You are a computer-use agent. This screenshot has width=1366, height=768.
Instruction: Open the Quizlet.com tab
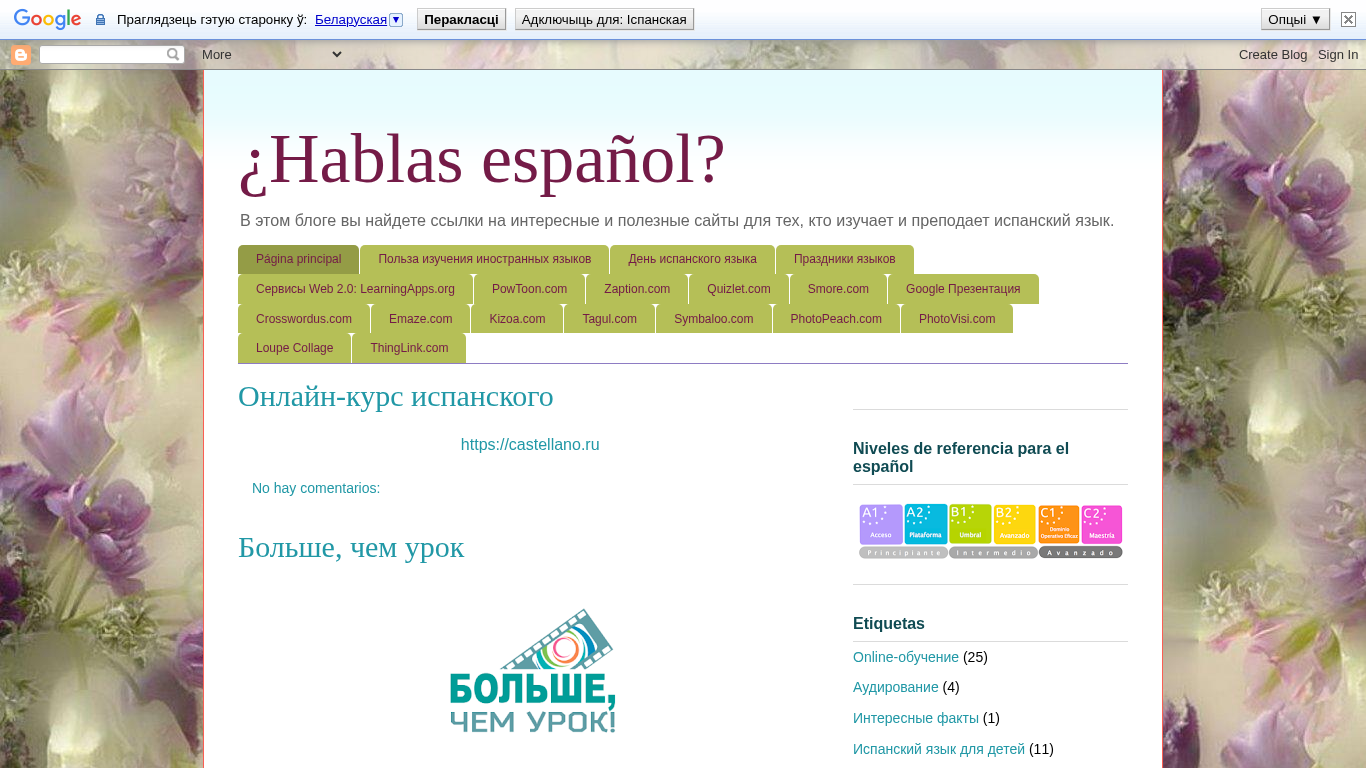738,289
